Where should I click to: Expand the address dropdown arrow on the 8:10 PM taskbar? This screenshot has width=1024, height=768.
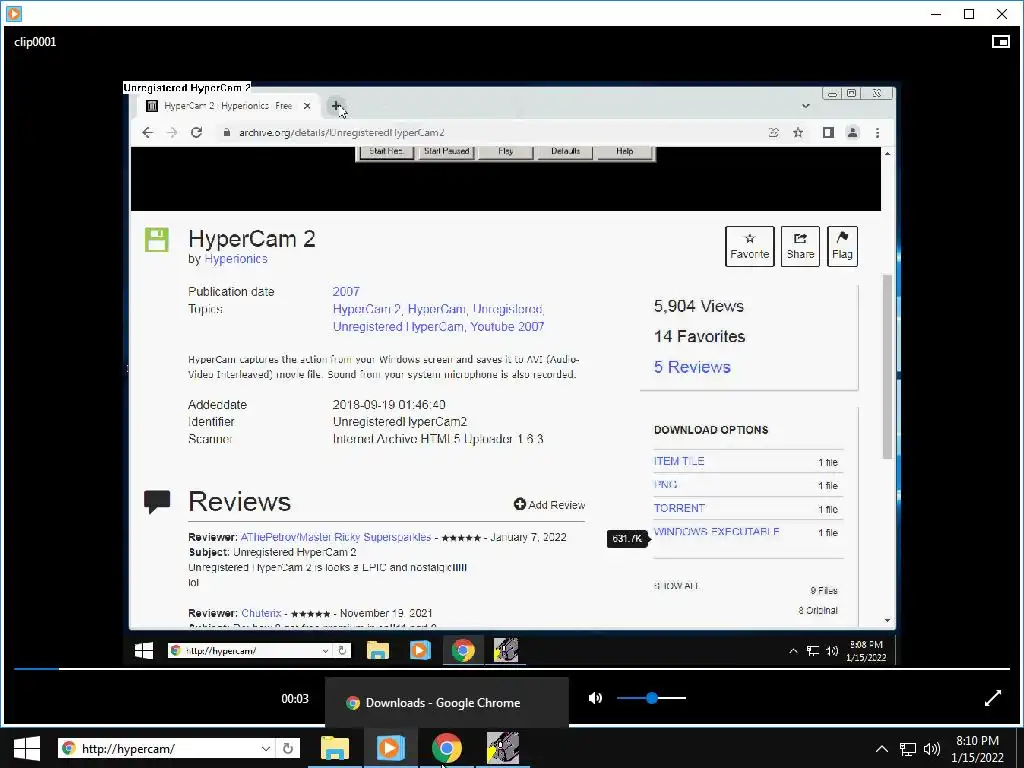pyautogui.click(x=266, y=748)
